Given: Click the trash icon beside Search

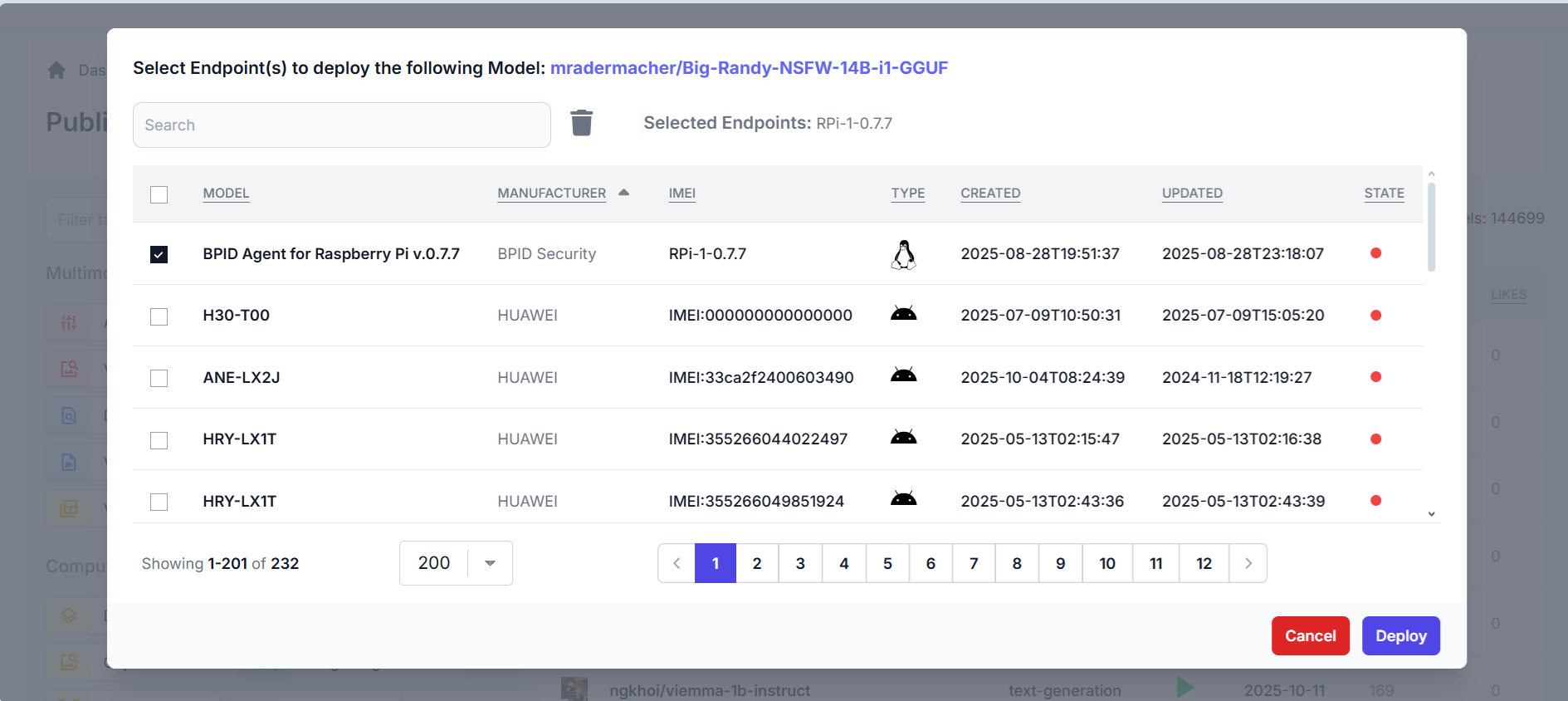Looking at the screenshot, I should [581, 123].
